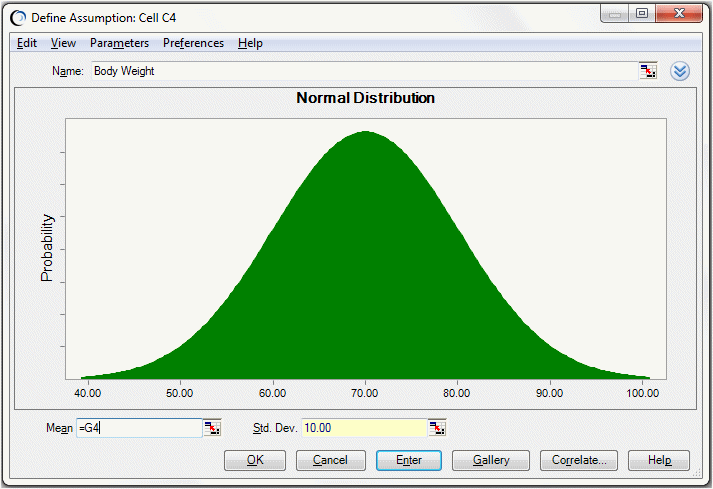Open the Parameters menu
Image resolution: width=713 pixels, height=489 pixels.
(x=119, y=43)
